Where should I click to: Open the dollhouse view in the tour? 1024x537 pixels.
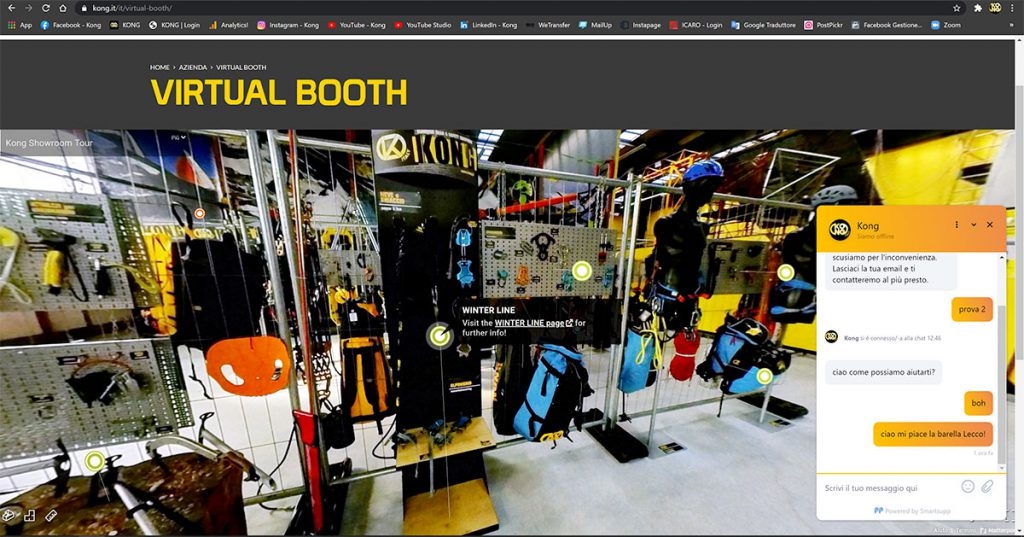[x=8, y=515]
